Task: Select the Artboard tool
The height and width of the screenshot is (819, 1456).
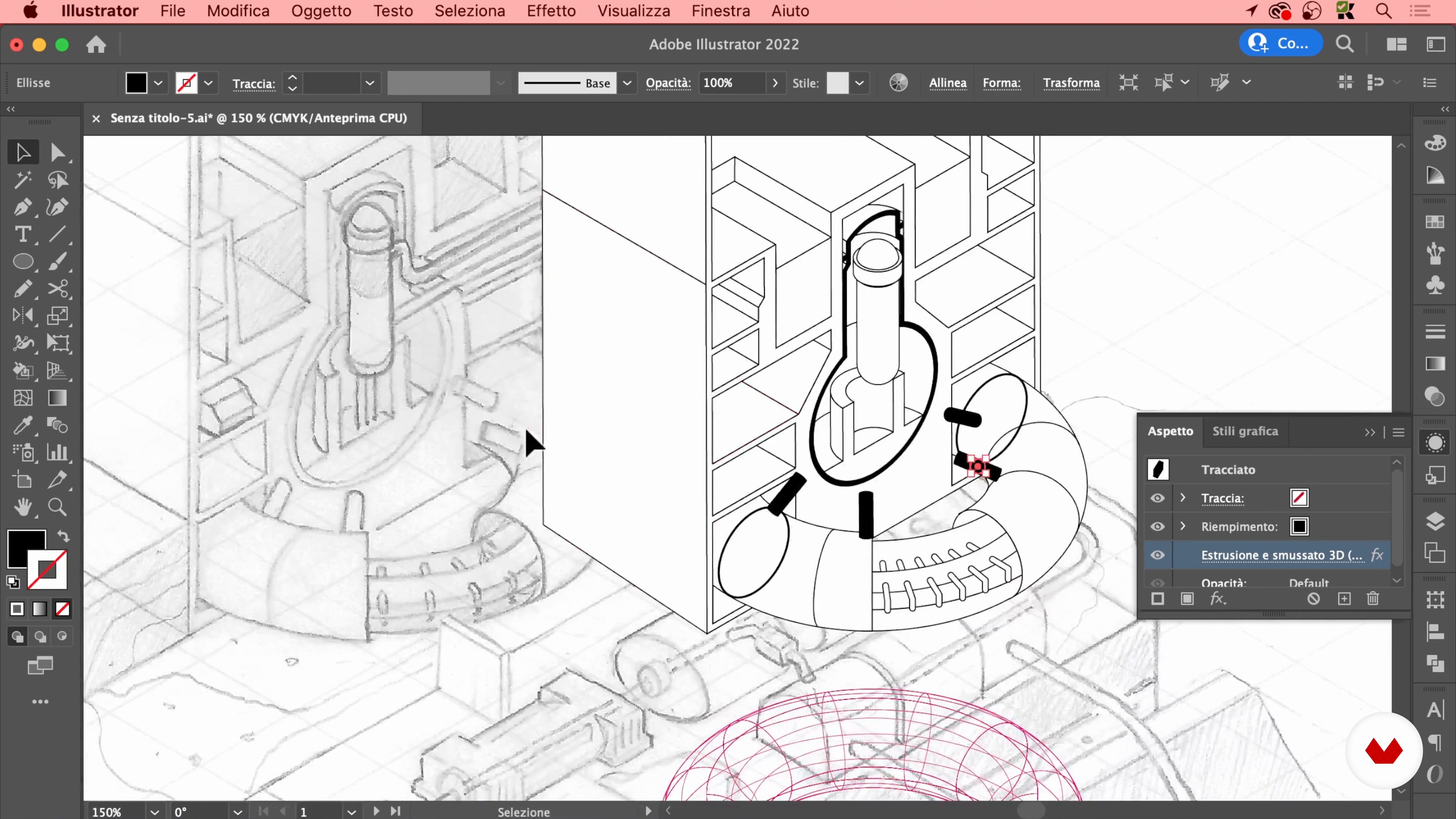Action: tap(23, 480)
